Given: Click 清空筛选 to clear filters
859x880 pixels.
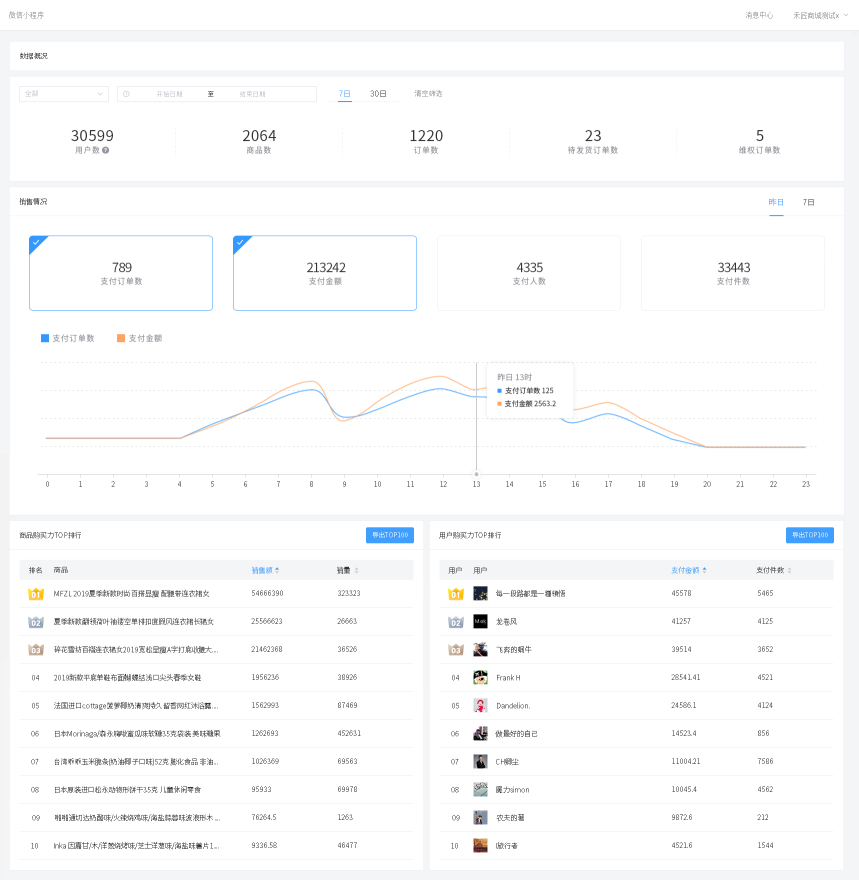Looking at the screenshot, I should coord(428,94).
